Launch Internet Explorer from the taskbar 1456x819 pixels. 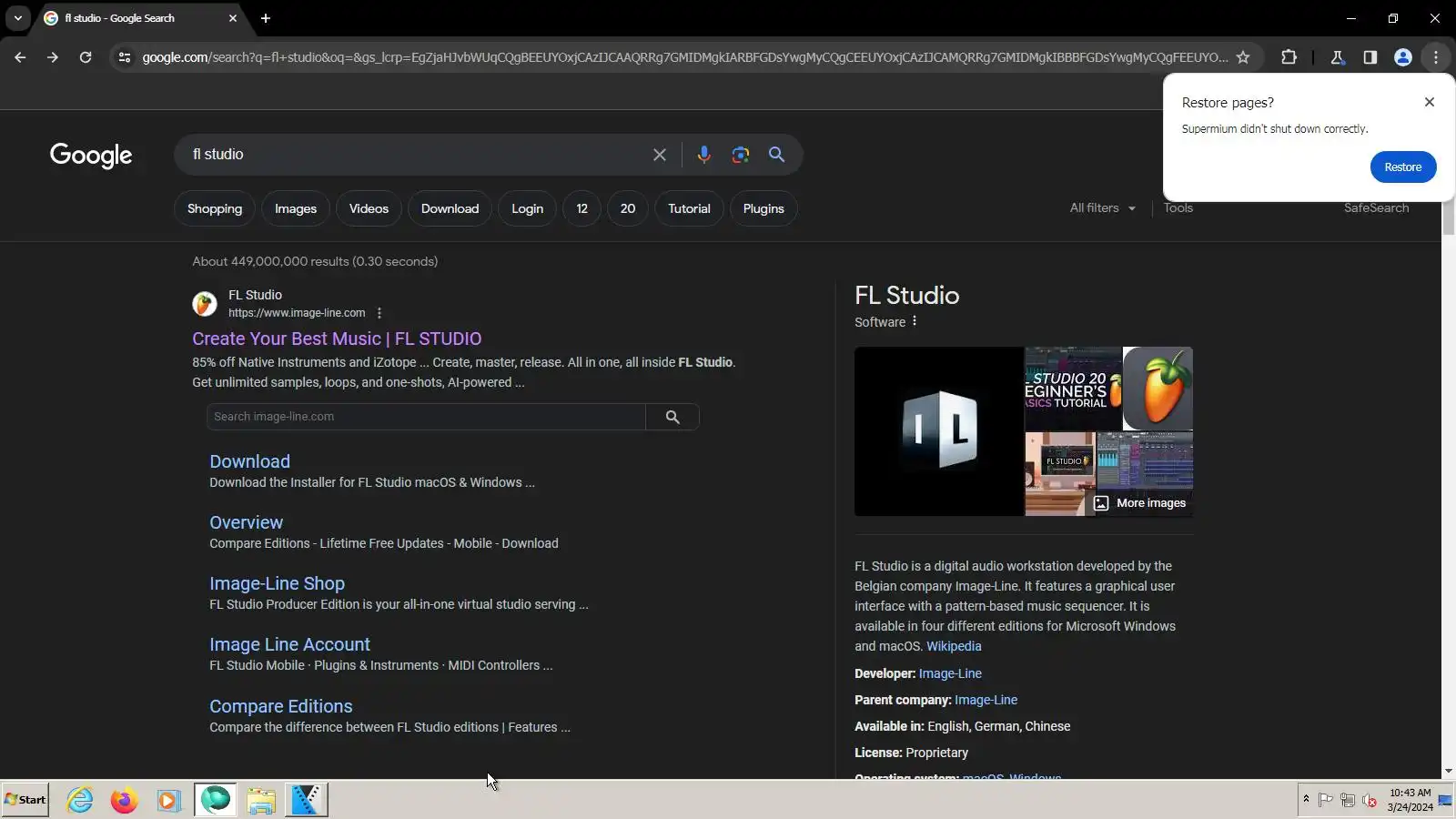80,800
